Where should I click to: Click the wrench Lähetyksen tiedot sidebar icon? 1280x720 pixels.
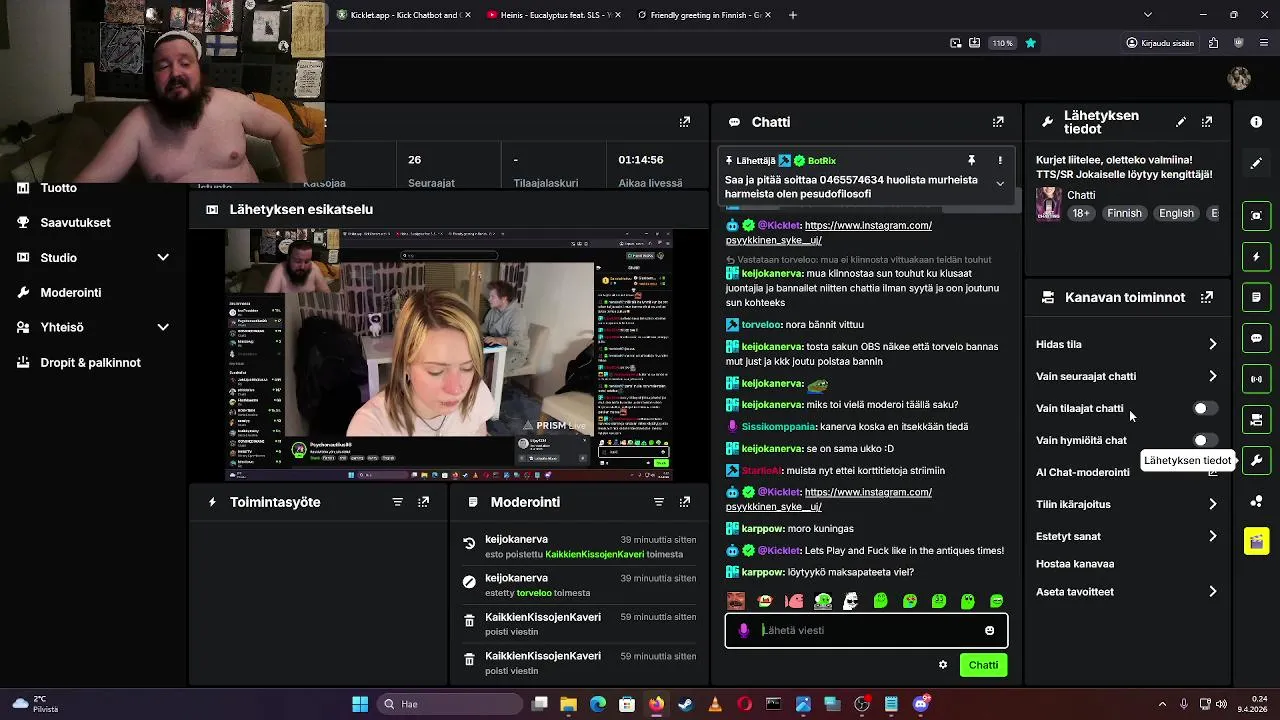click(1256, 461)
